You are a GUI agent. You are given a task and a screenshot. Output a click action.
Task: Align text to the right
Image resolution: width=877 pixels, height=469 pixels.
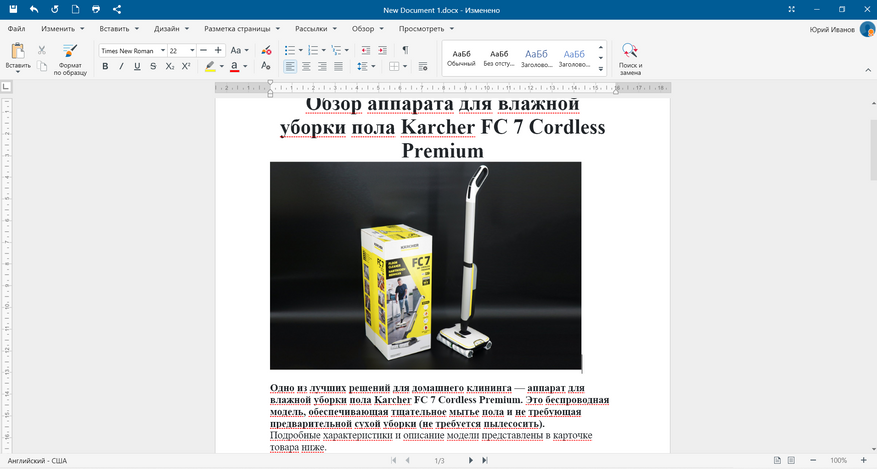click(322, 67)
